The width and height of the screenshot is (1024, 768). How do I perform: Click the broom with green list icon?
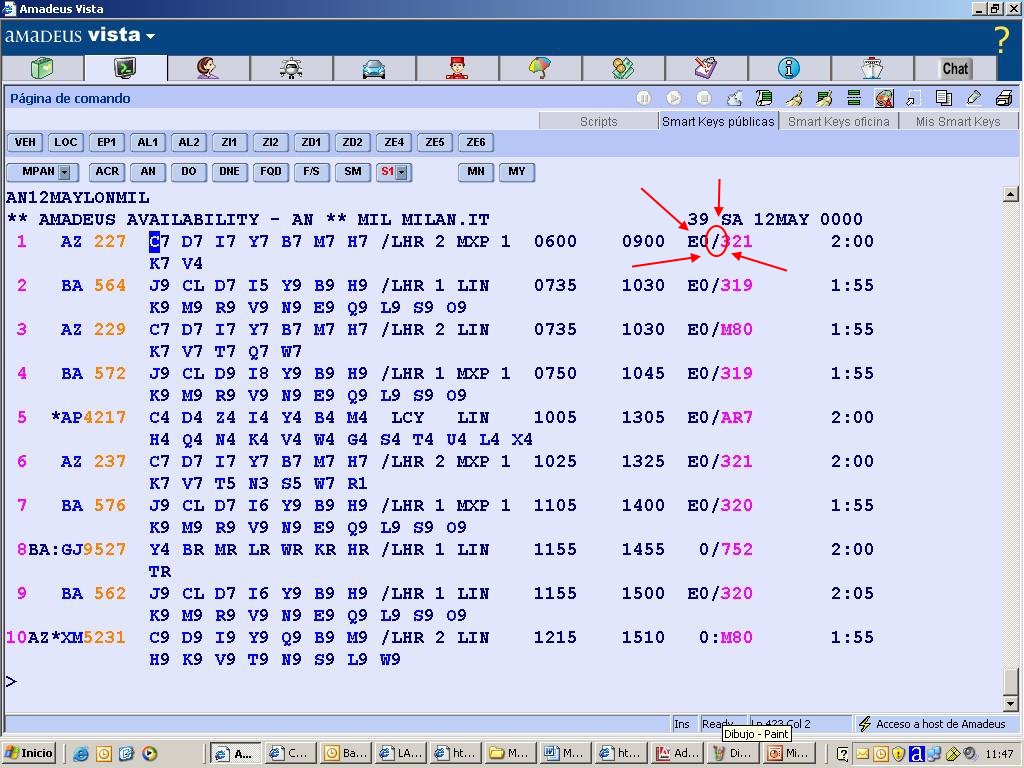824,98
